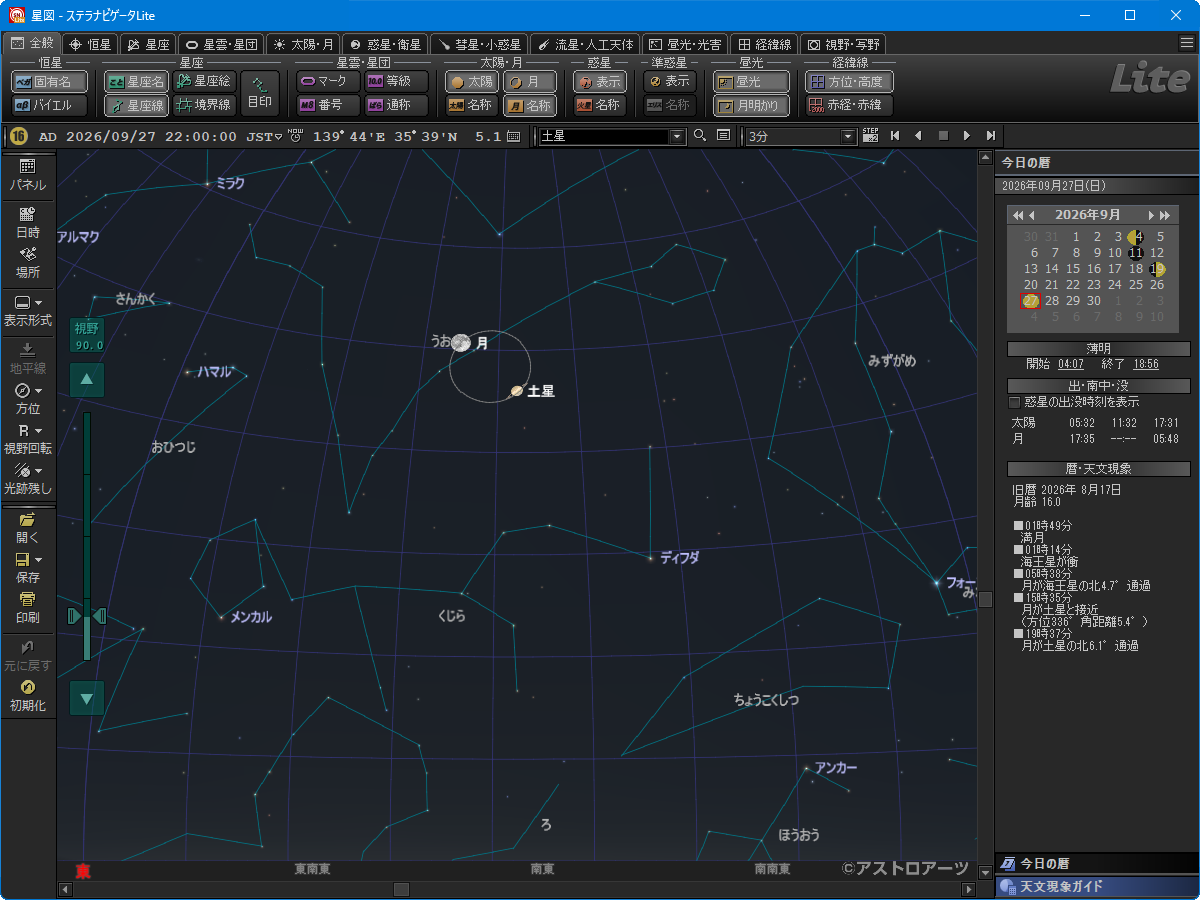This screenshot has width=1200, height=900.
Task: Toggle 星座名 constellation names
Action: [136, 81]
